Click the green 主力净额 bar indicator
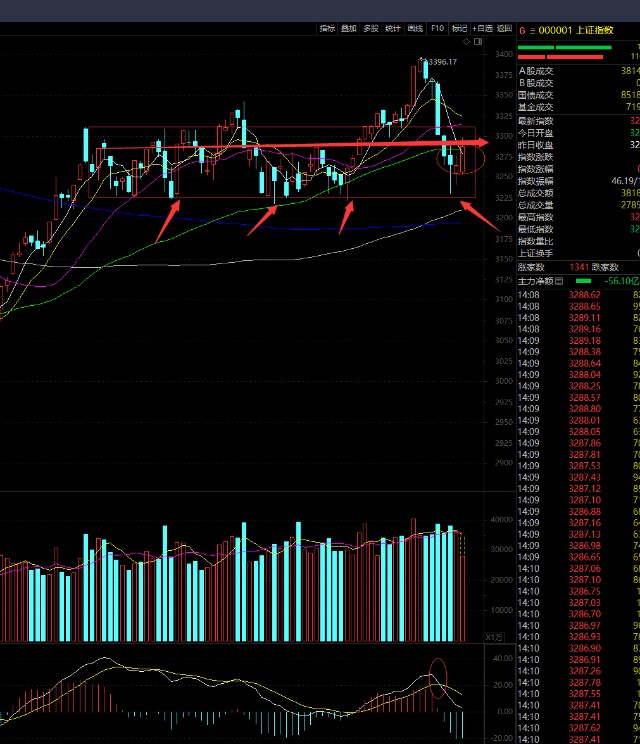This screenshot has width=640, height=744. click(x=584, y=281)
